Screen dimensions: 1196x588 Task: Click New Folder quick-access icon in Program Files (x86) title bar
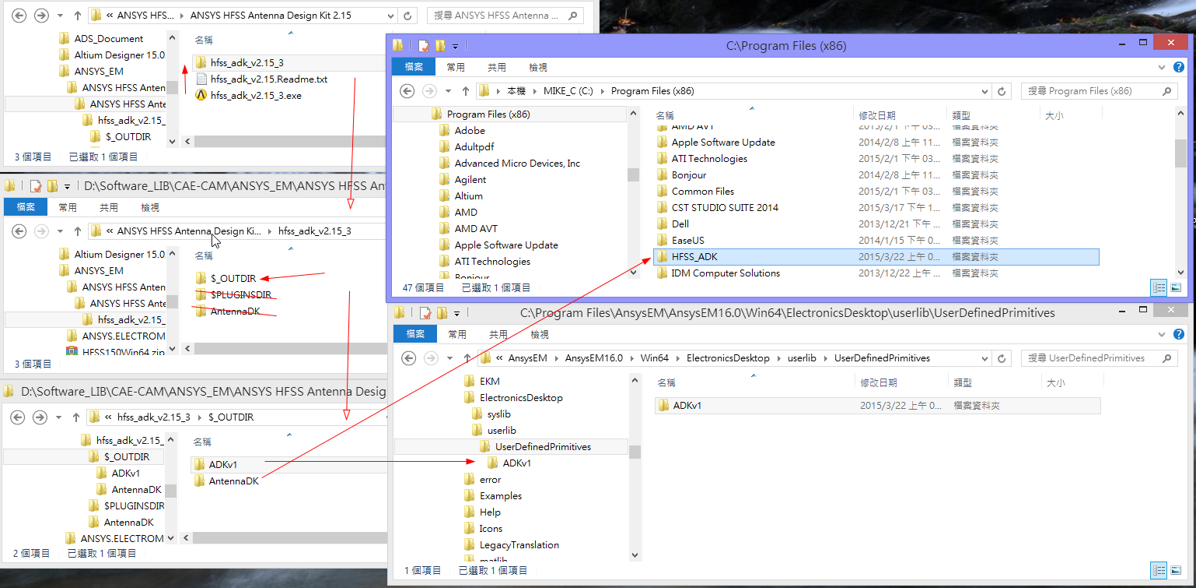(439, 46)
